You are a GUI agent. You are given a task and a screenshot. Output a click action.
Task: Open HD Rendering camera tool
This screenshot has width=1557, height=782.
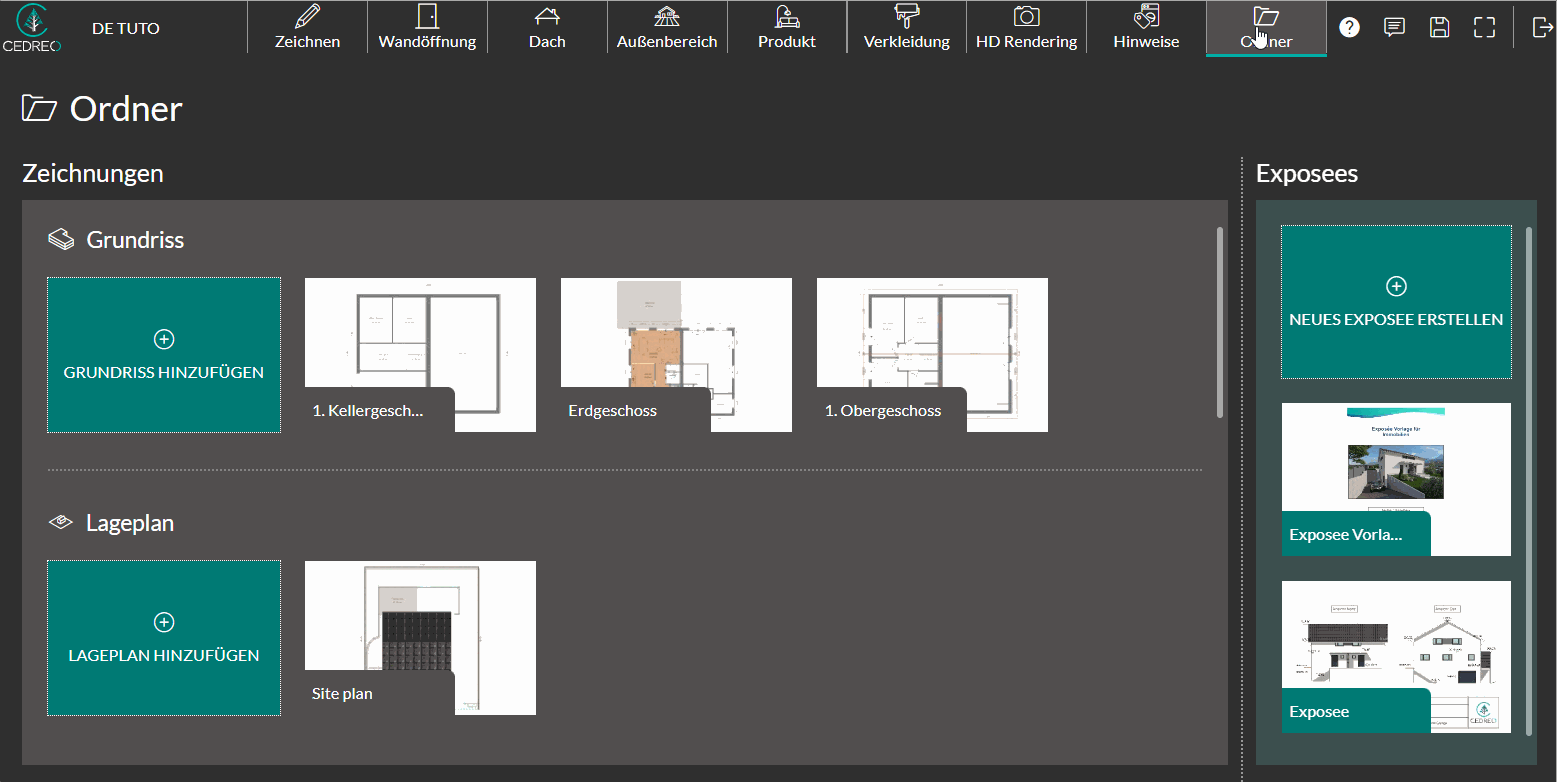tap(1026, 28)
